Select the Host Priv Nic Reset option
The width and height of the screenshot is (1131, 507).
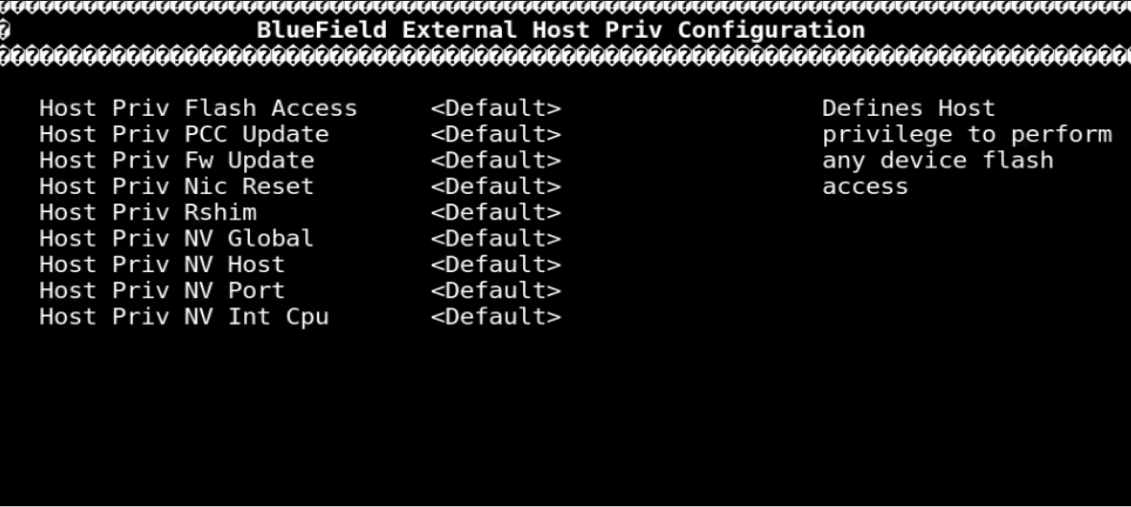pyautogui.click(x=176, y=186)
